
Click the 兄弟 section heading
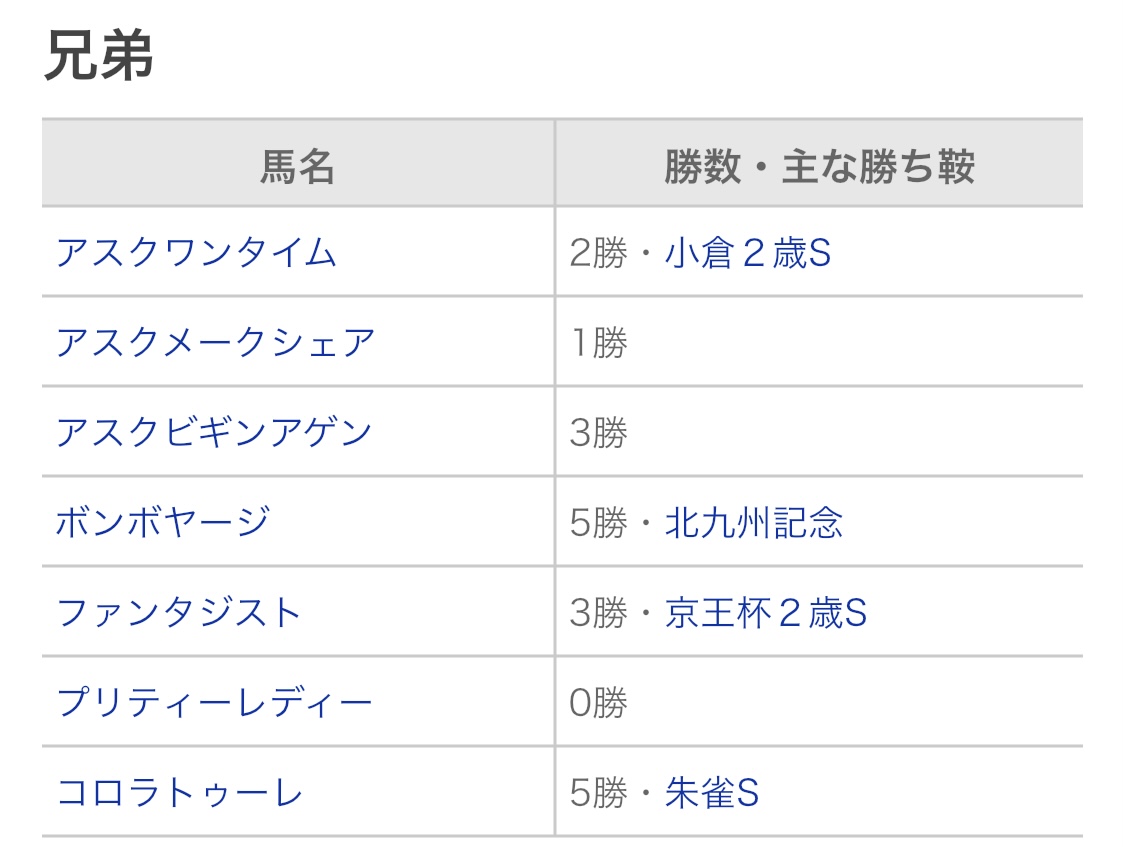[98, 57]
